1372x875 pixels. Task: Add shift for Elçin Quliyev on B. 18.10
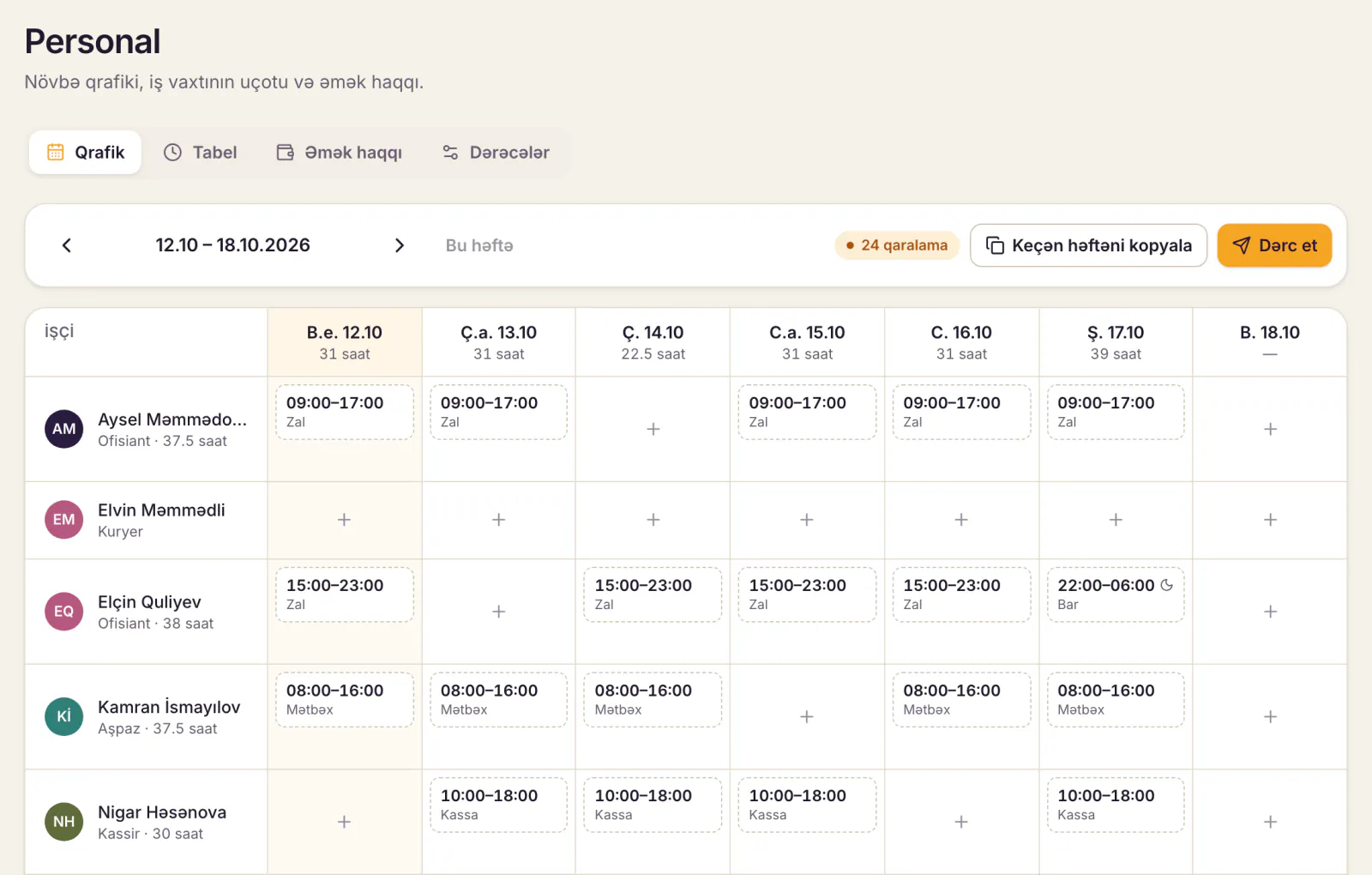click(1271, 612)
